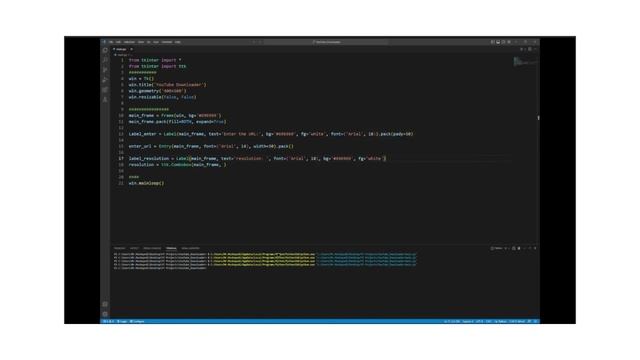Kill the terminal with trash icon
Screen dimensions: 640x360
click(x=519, y=248)
